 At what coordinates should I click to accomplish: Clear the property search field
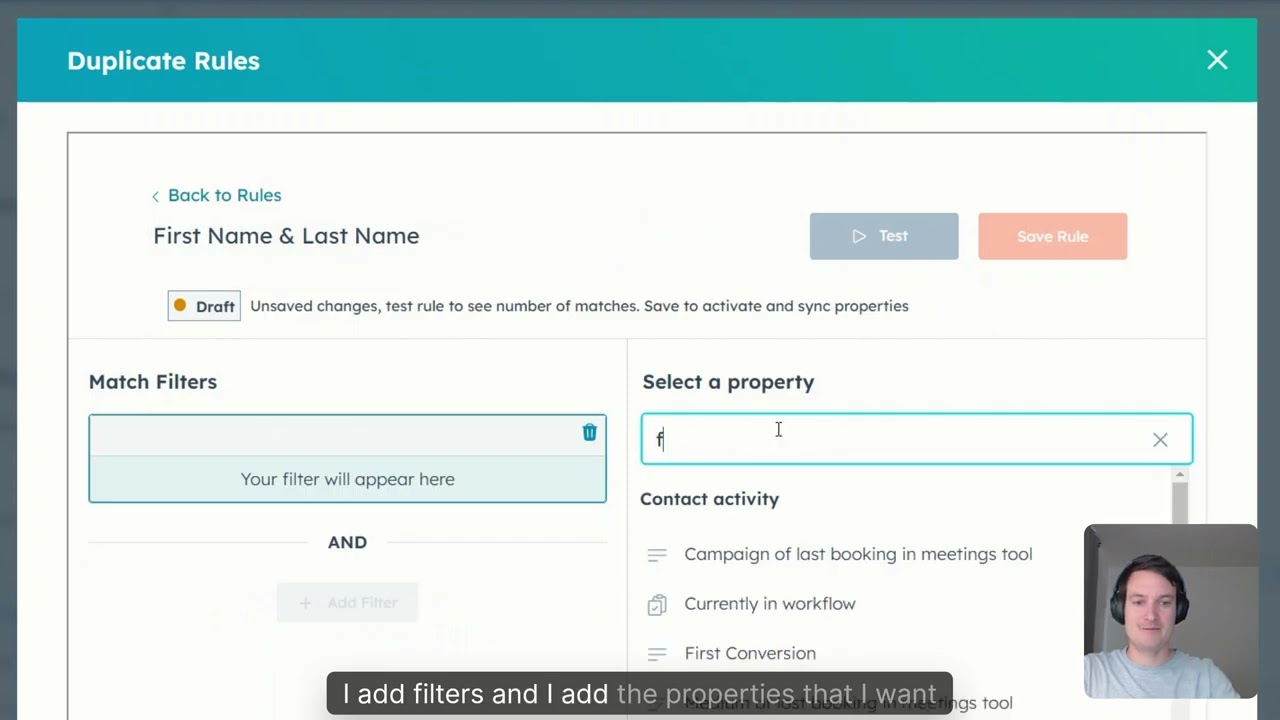(1160, 440)
